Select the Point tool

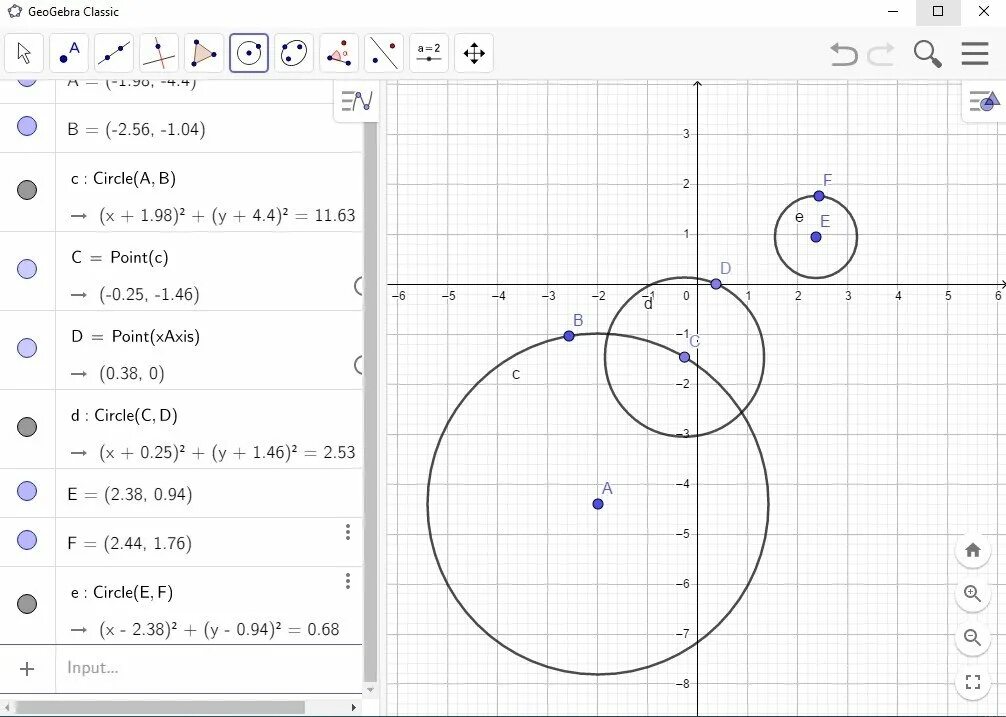69,53
